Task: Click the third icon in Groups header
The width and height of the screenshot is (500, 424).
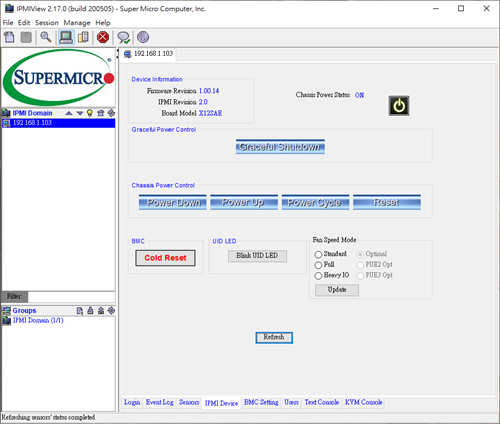Action: click(101, 311)
